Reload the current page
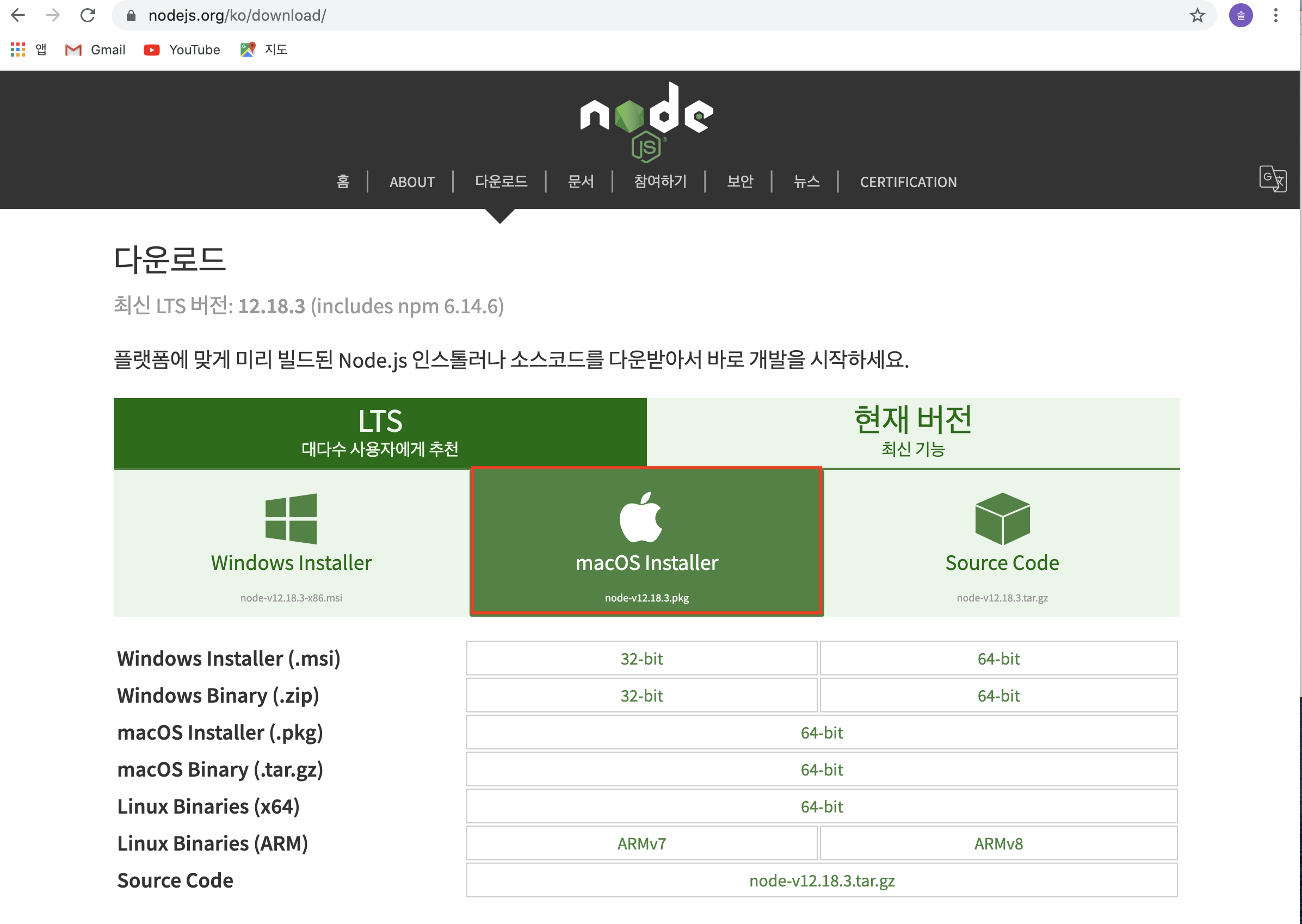1302x924 pixels. coord(88,15)
